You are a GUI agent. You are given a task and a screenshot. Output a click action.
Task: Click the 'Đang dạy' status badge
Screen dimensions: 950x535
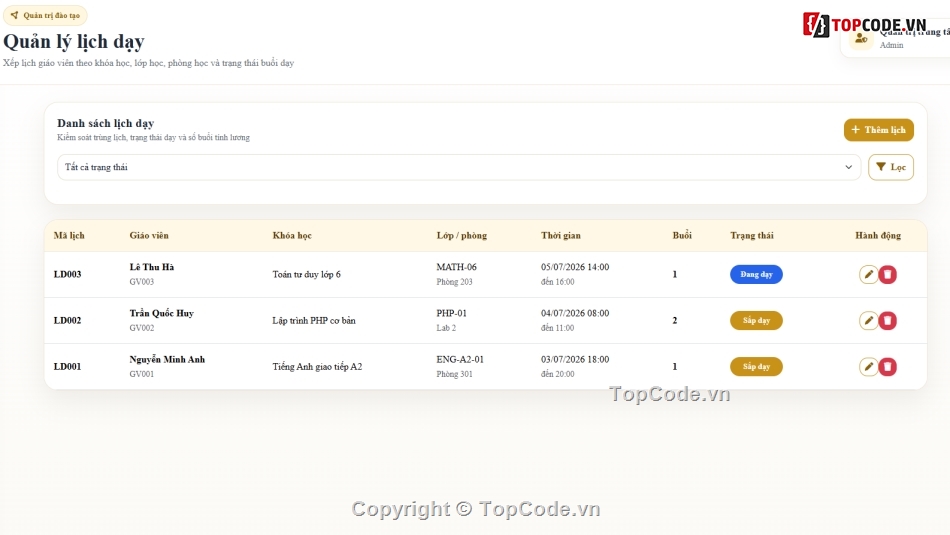756,274
